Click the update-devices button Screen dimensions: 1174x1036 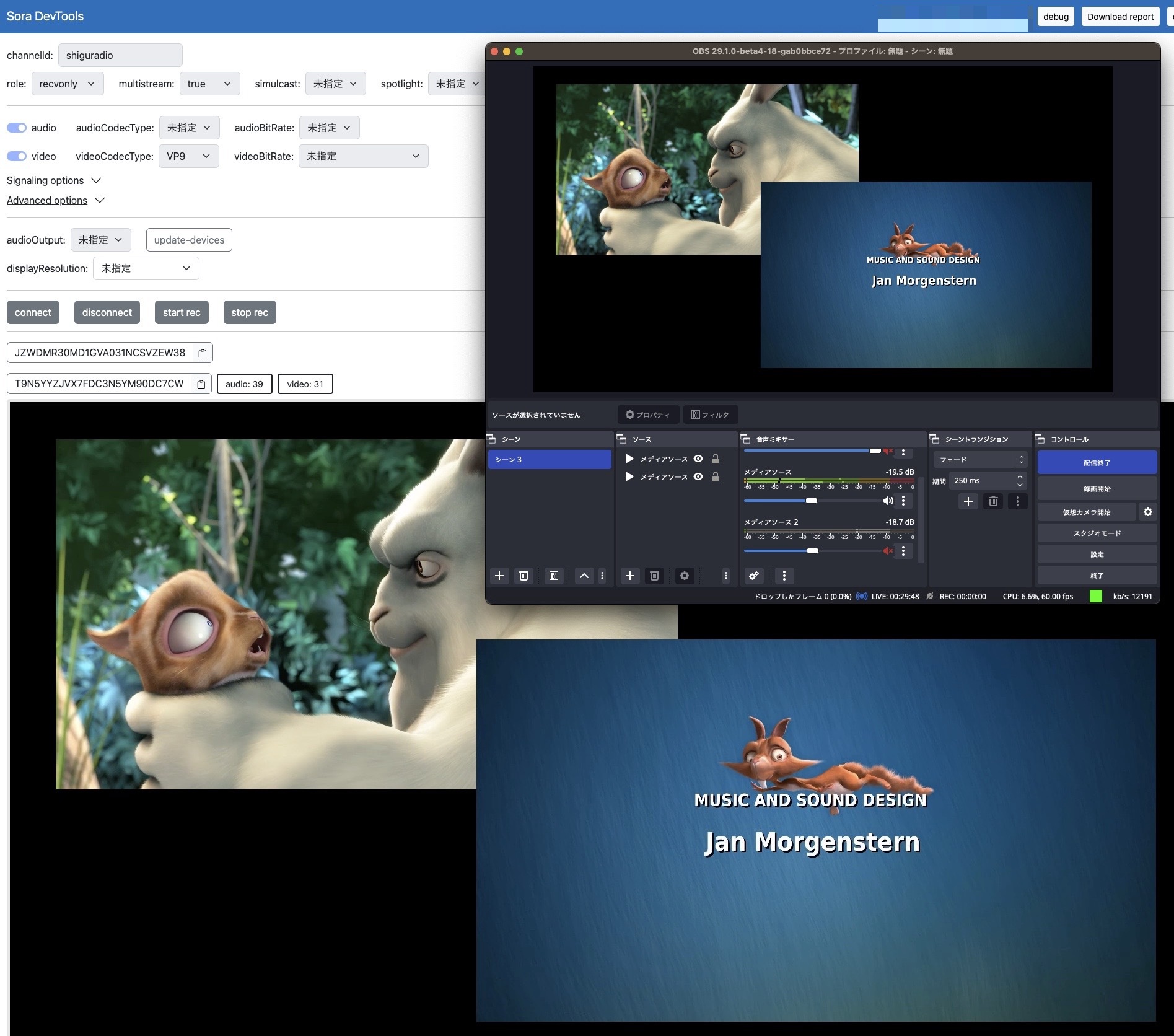[x=189, y=240]
